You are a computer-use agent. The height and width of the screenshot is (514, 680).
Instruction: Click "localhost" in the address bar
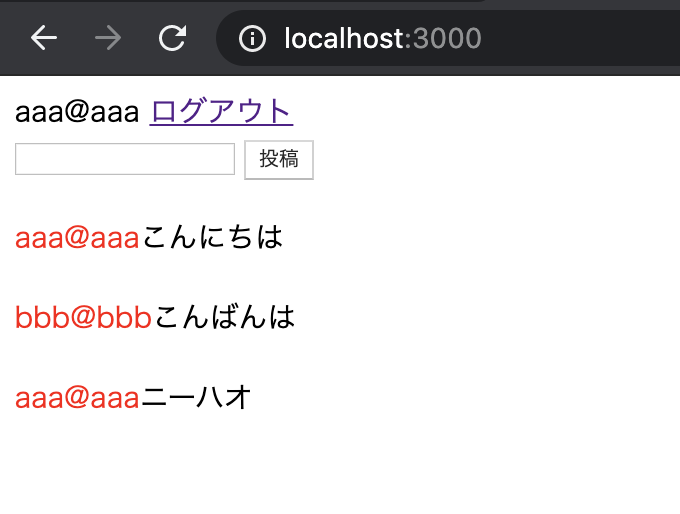pyautogui.click(x=344, y=39)
